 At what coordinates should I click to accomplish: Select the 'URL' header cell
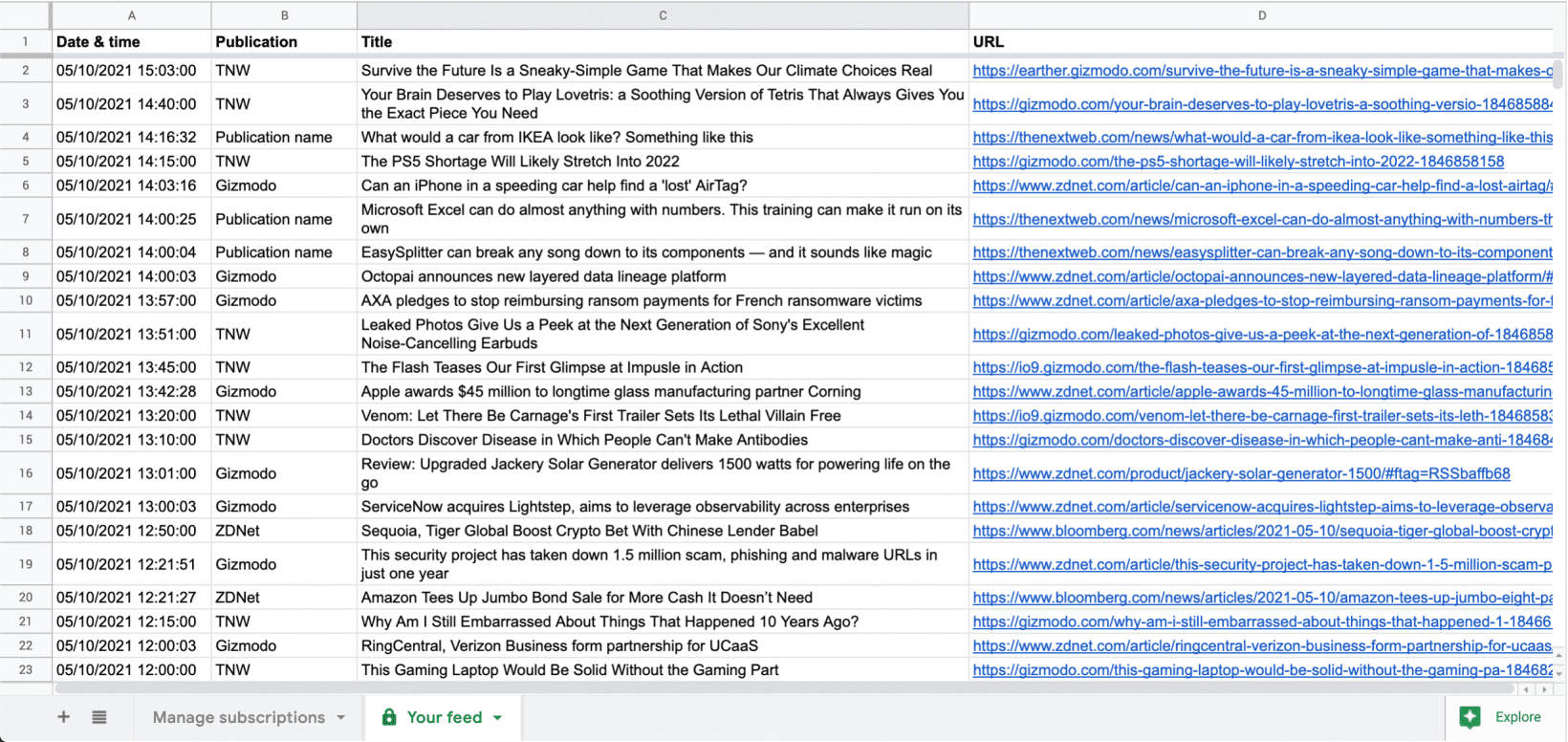coord(1262,42)
